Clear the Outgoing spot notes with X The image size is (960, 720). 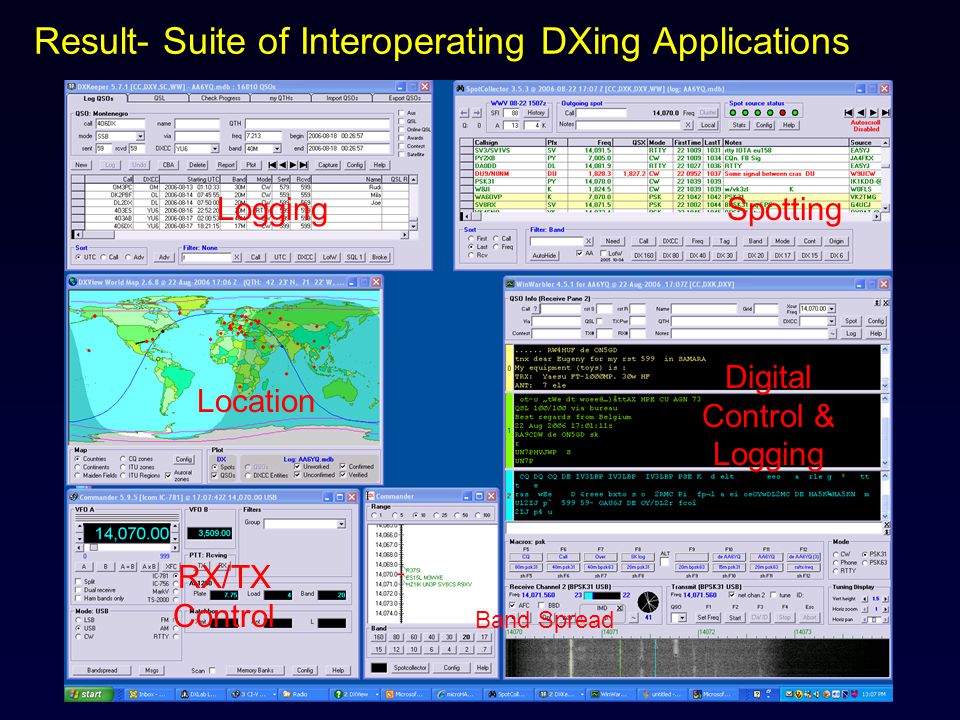click(x=688, y=125)
